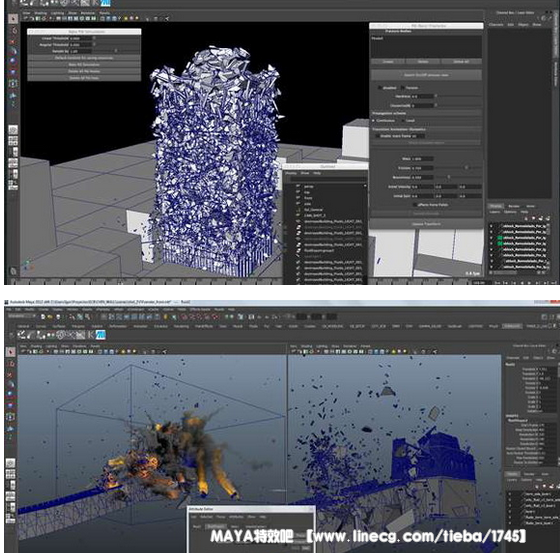
Task: Select Soft Modification tool in lower Maya toolbox
Action: 11,428
